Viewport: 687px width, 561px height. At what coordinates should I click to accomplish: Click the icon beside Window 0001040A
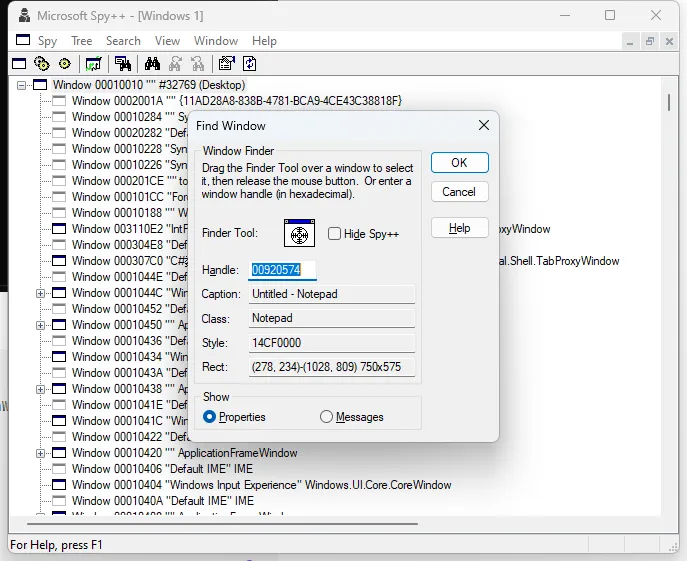click(x=59, y=501)
